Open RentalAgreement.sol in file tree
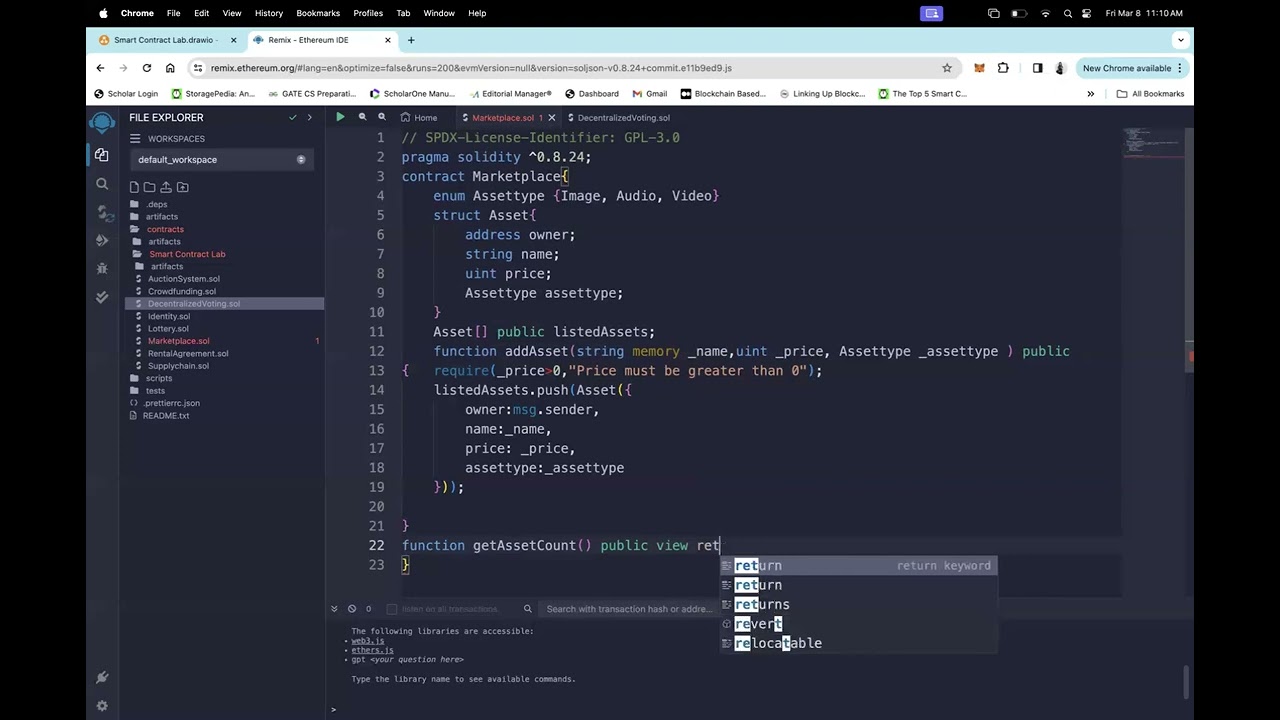The height and width of the screenshot is (720, 1280). [x=188, y=353]
